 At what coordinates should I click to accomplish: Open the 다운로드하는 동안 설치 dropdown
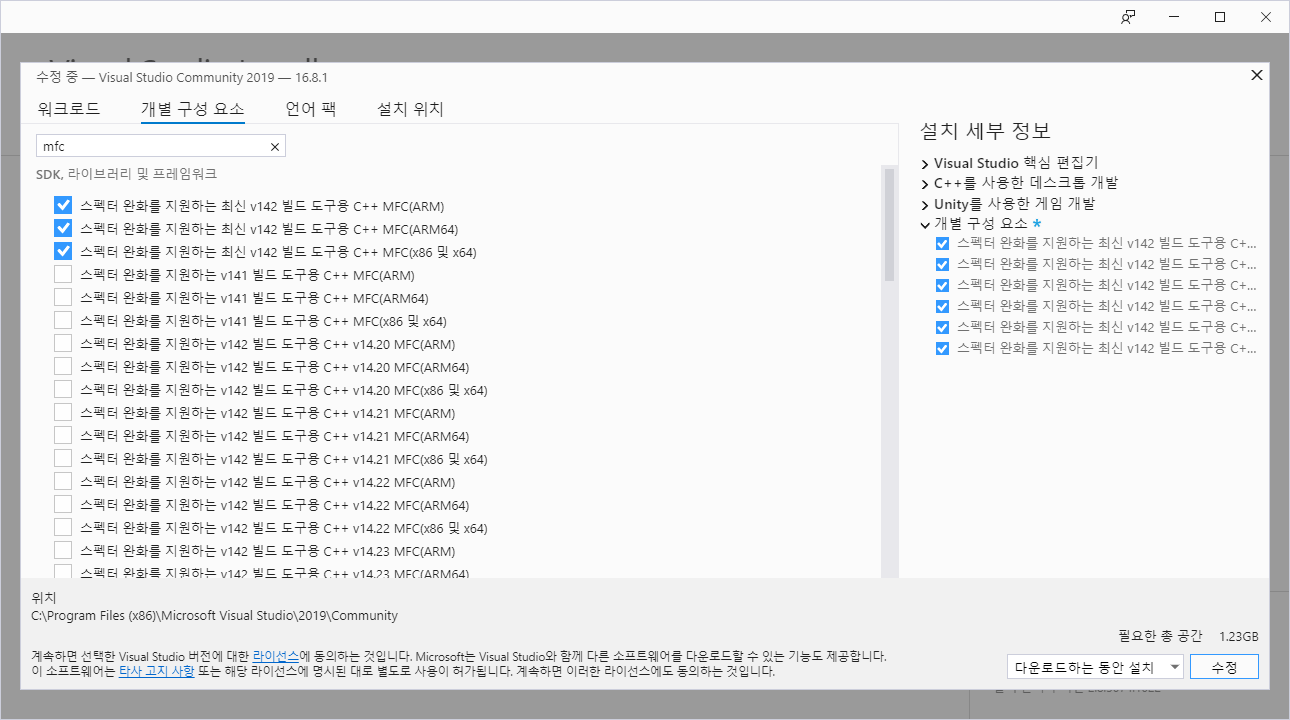1096,667
